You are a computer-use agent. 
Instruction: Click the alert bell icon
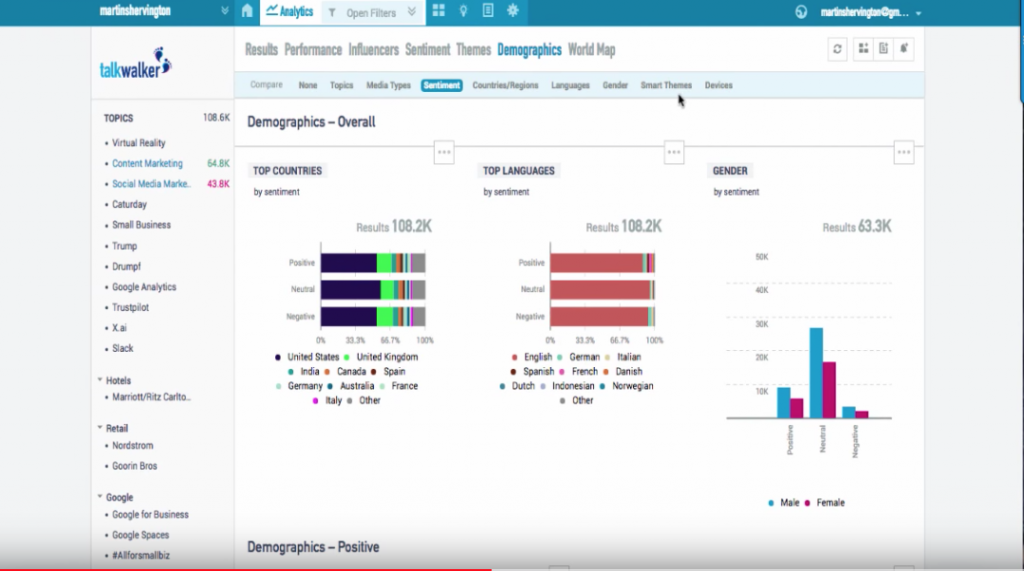coord(904,49)
